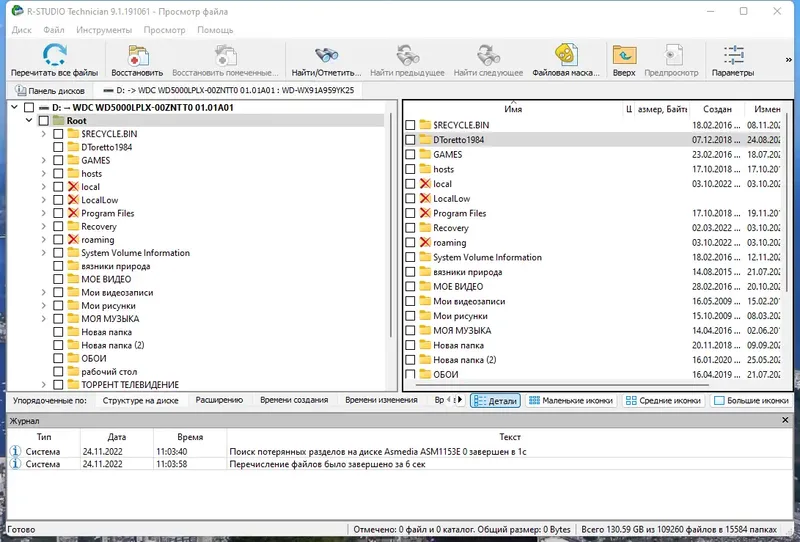The width and height of the screenshot is (800, 542).
Task: Check hosts checkbox in the file list
Action: click(x=410, y=169)
